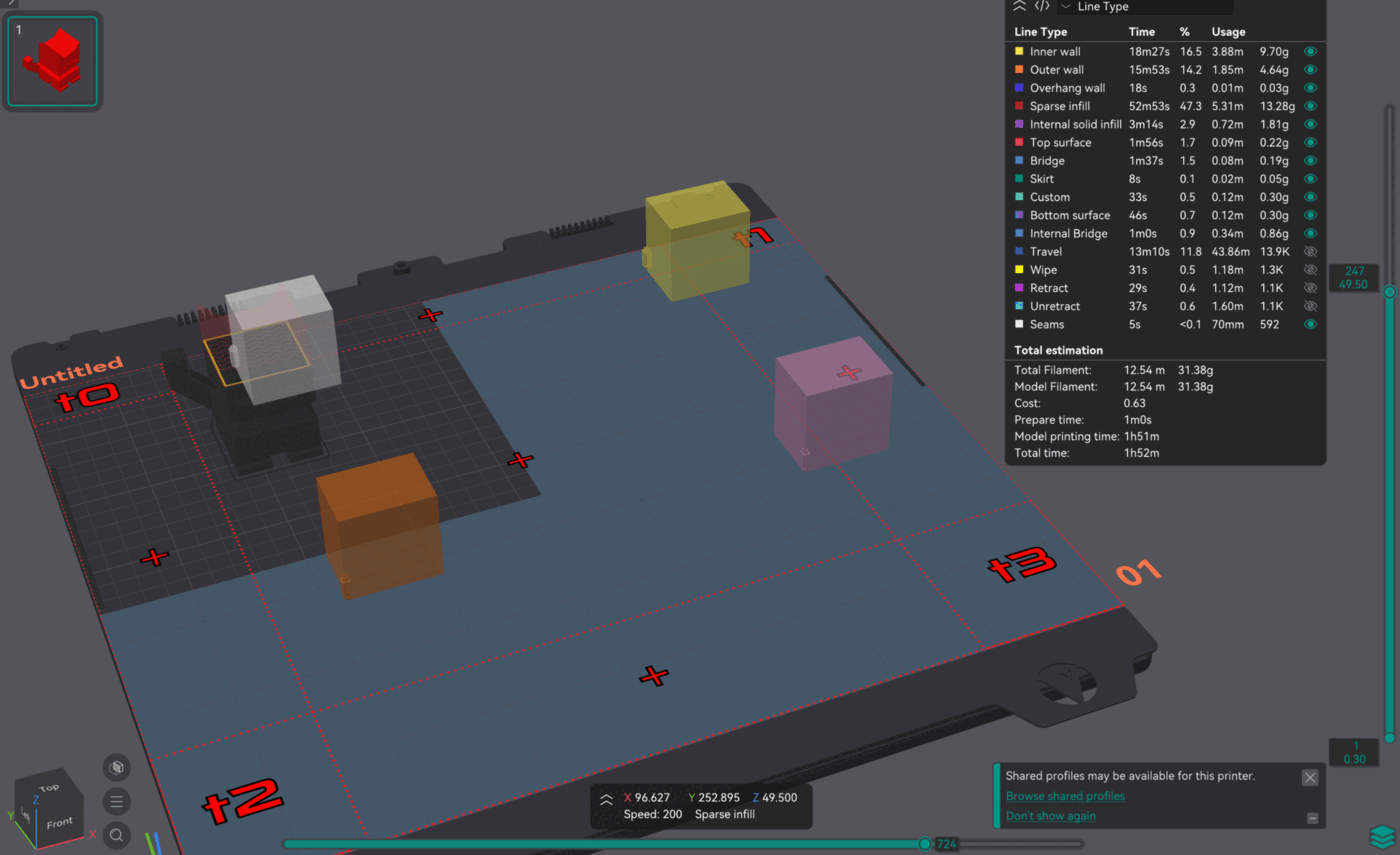Click the Untitled plate name label
This screenshot has height=855, width=1400.
click(x=71, y=372)
